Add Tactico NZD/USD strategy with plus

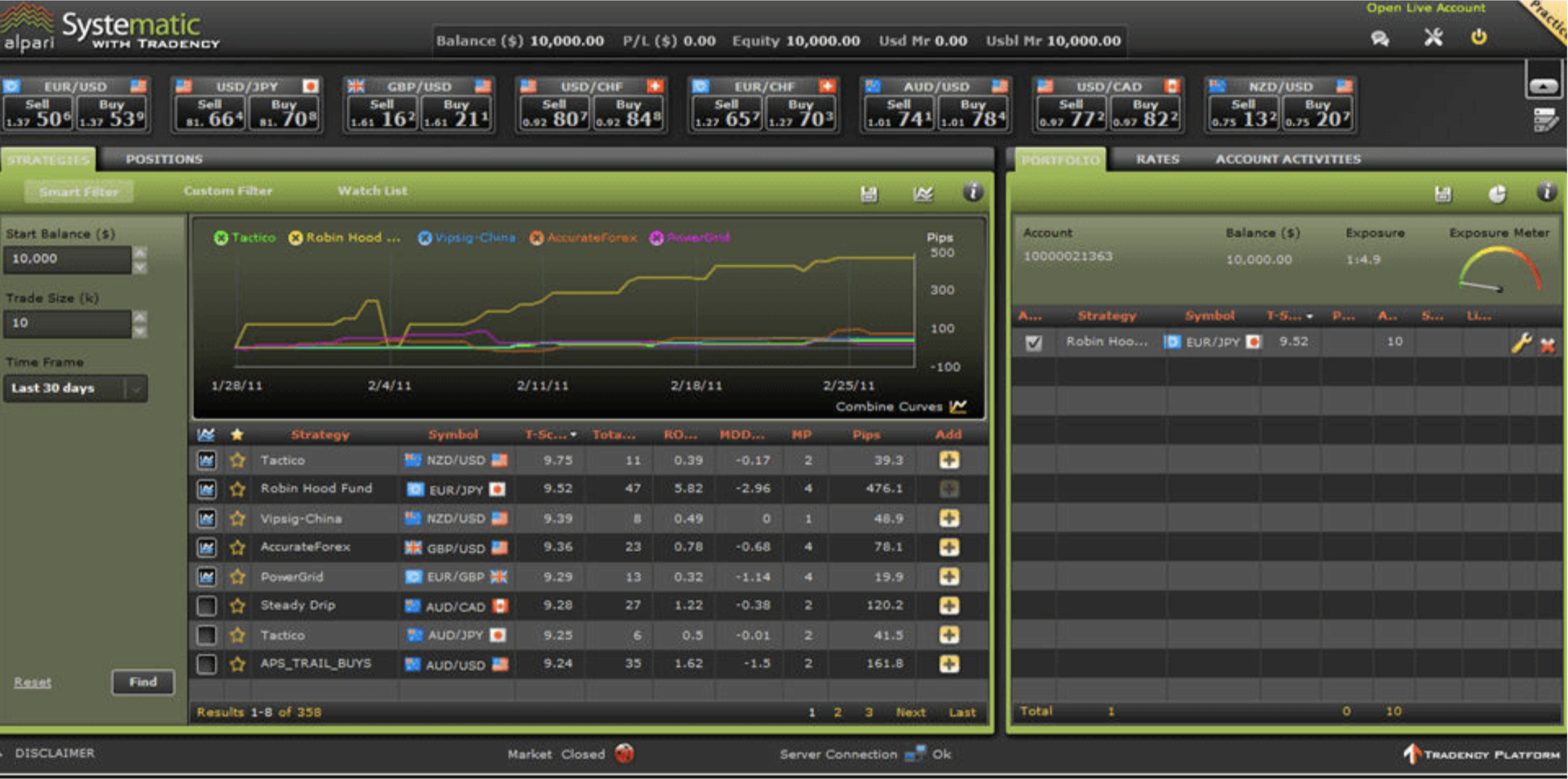point(949,460)
